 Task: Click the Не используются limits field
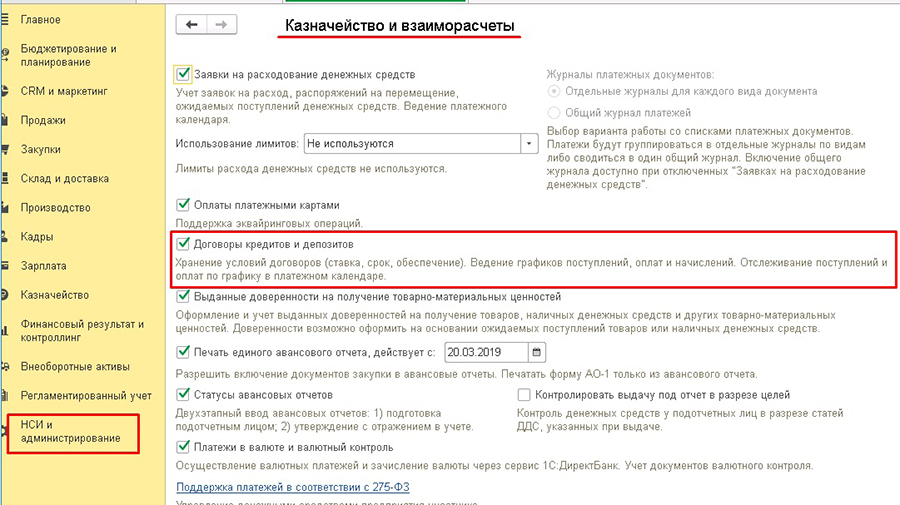coord(412,143)
